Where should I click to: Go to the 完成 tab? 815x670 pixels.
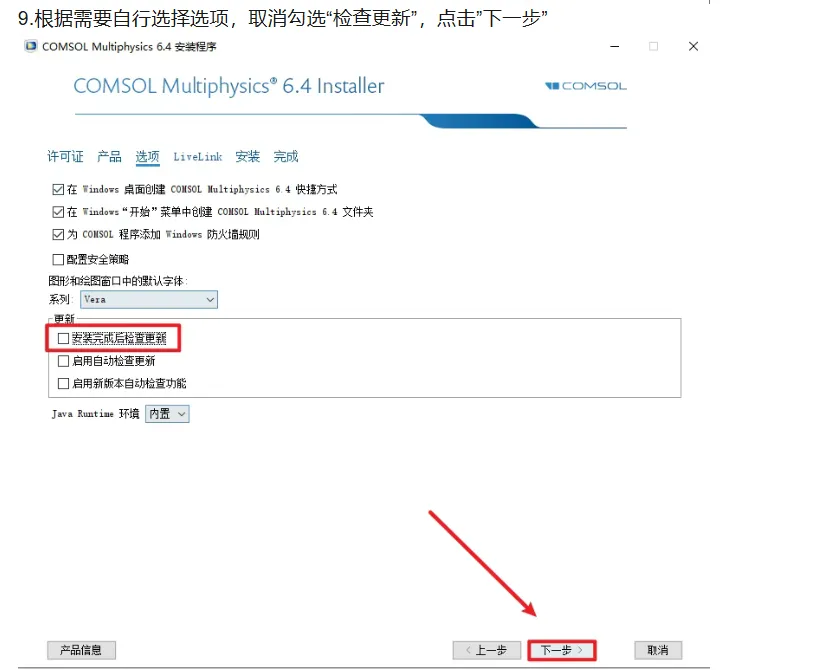[x=286, y=156]
